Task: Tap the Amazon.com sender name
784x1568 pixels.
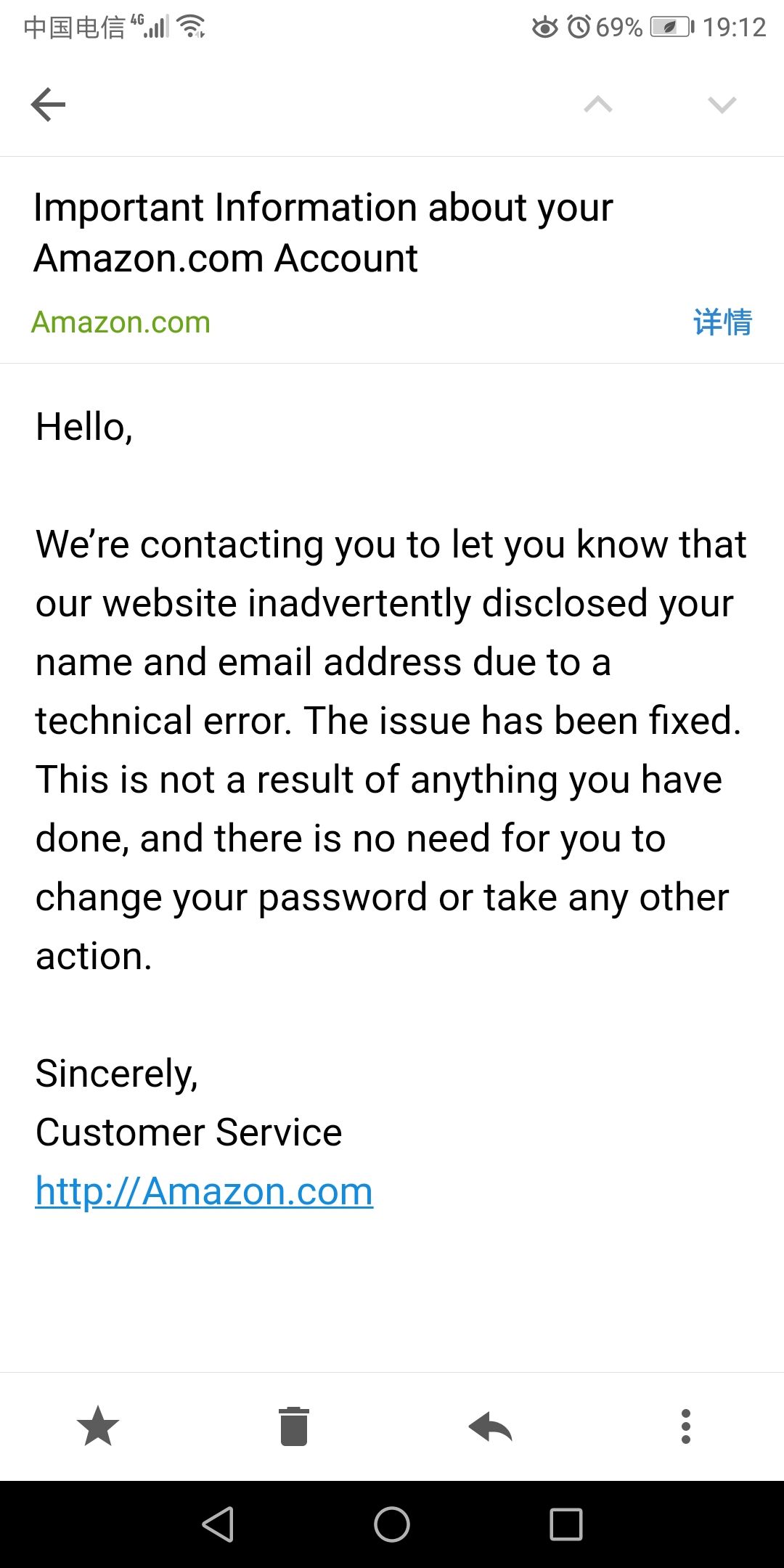Action: (x=121, y=322)
